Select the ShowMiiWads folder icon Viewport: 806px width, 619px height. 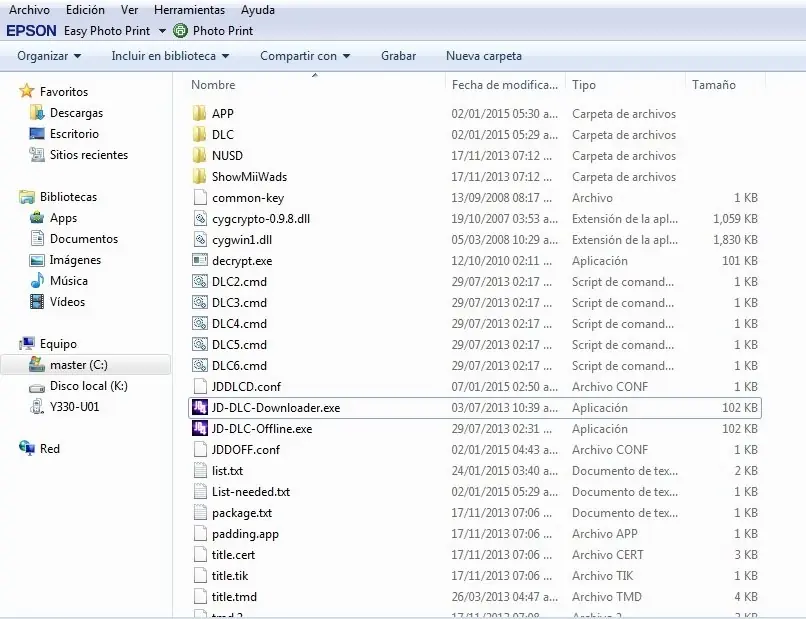click(x=199, y=176)
